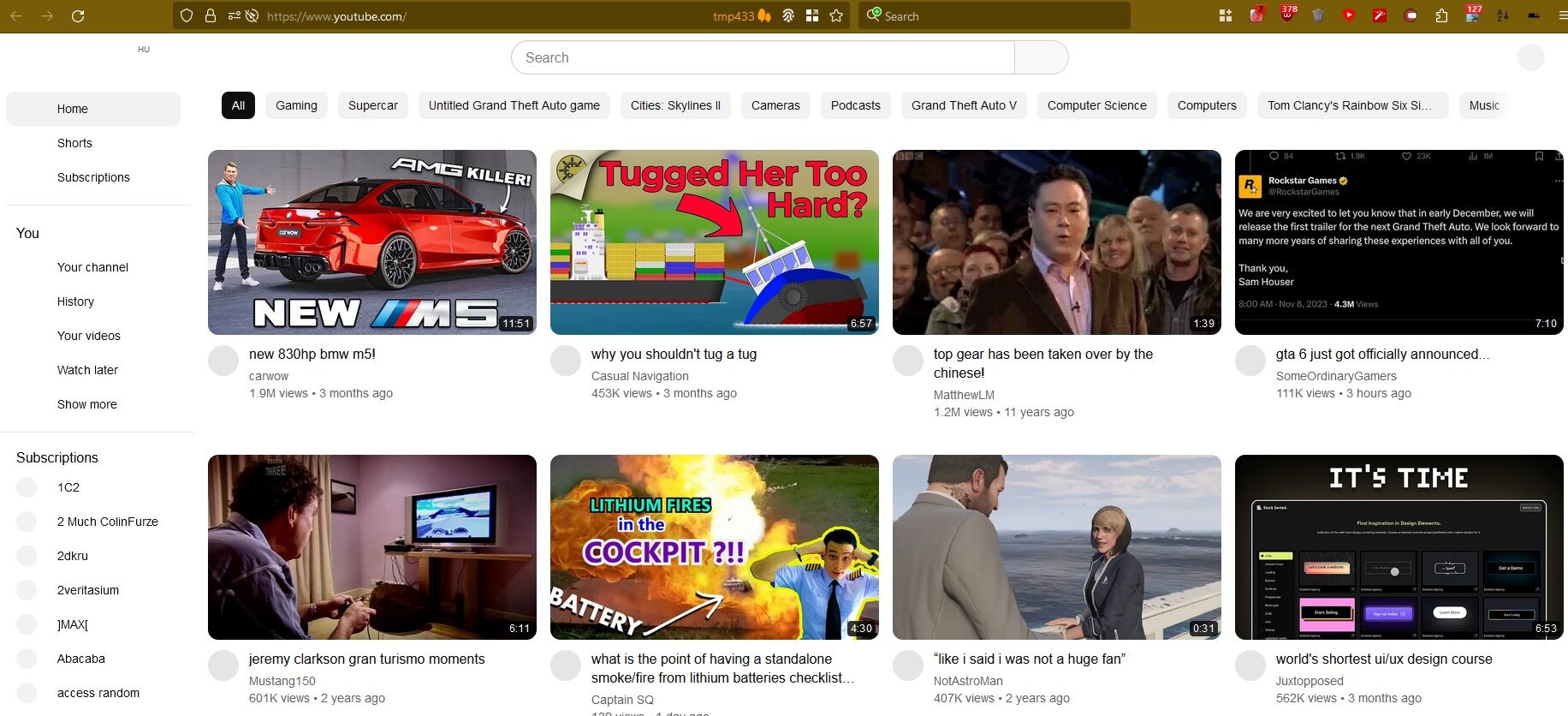Viewport: 1568px width, 716px height.
Task: Open the Tugged Her Too Hard thumbnail
Action: 715,242
